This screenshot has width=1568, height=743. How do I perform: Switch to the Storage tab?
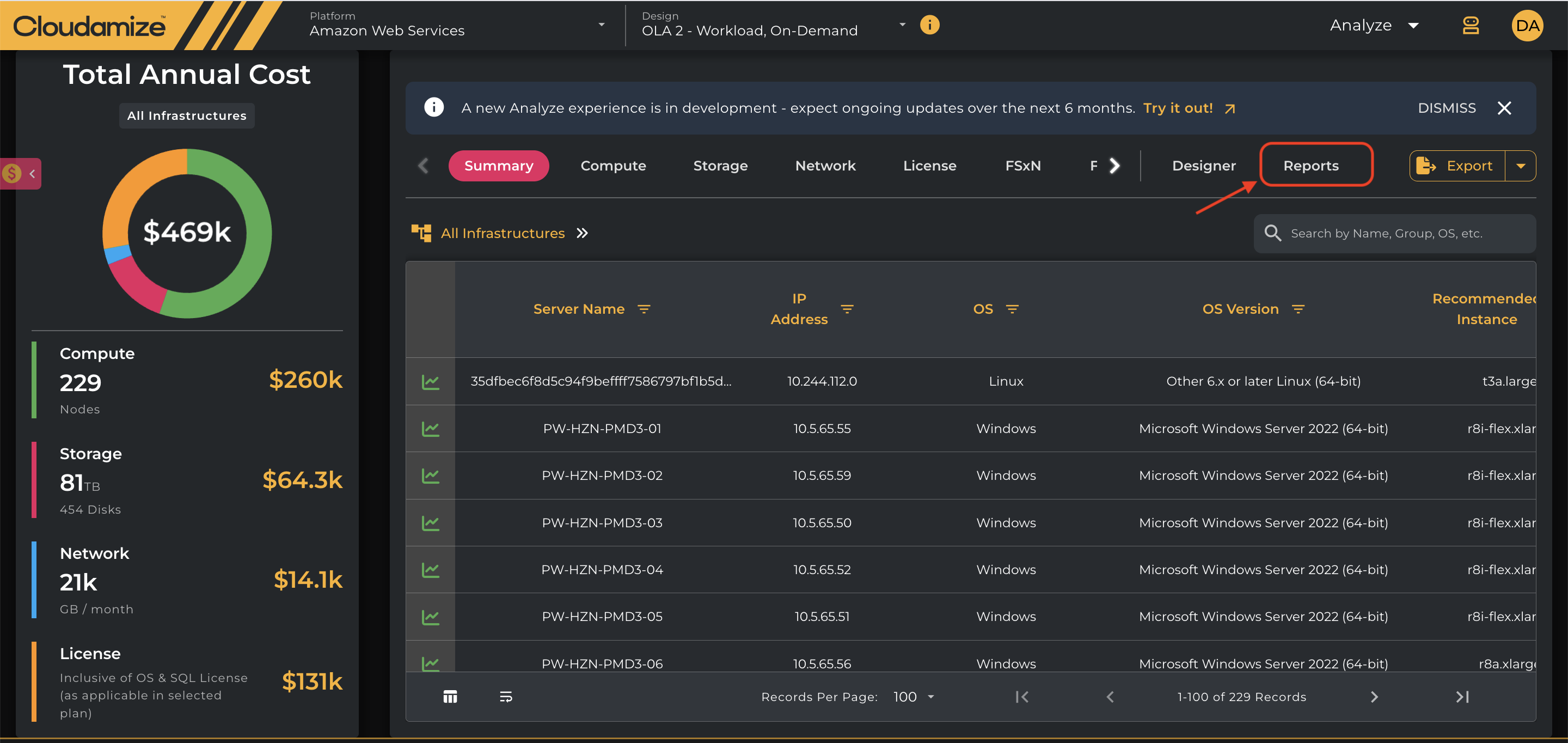coord(720,166)
